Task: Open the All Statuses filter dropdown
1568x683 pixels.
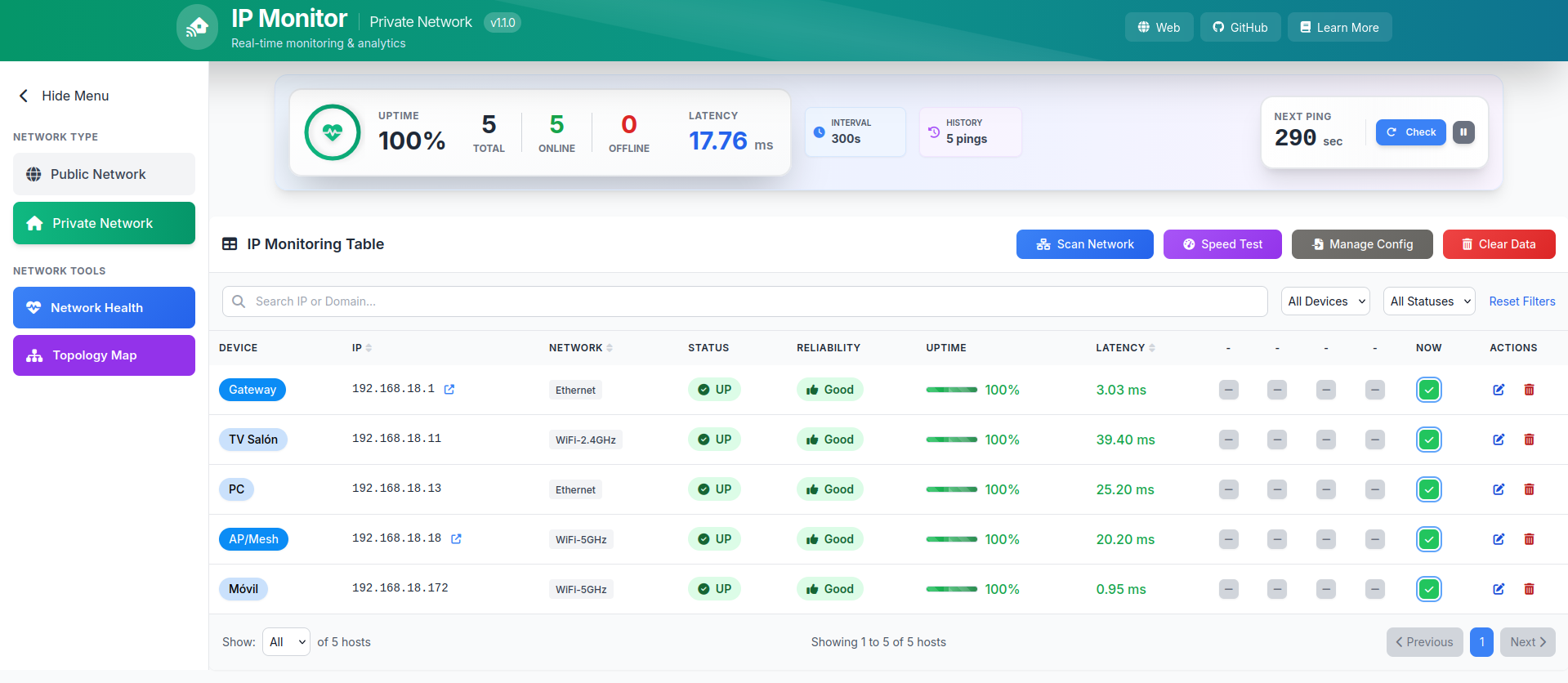Action: 1428,301
